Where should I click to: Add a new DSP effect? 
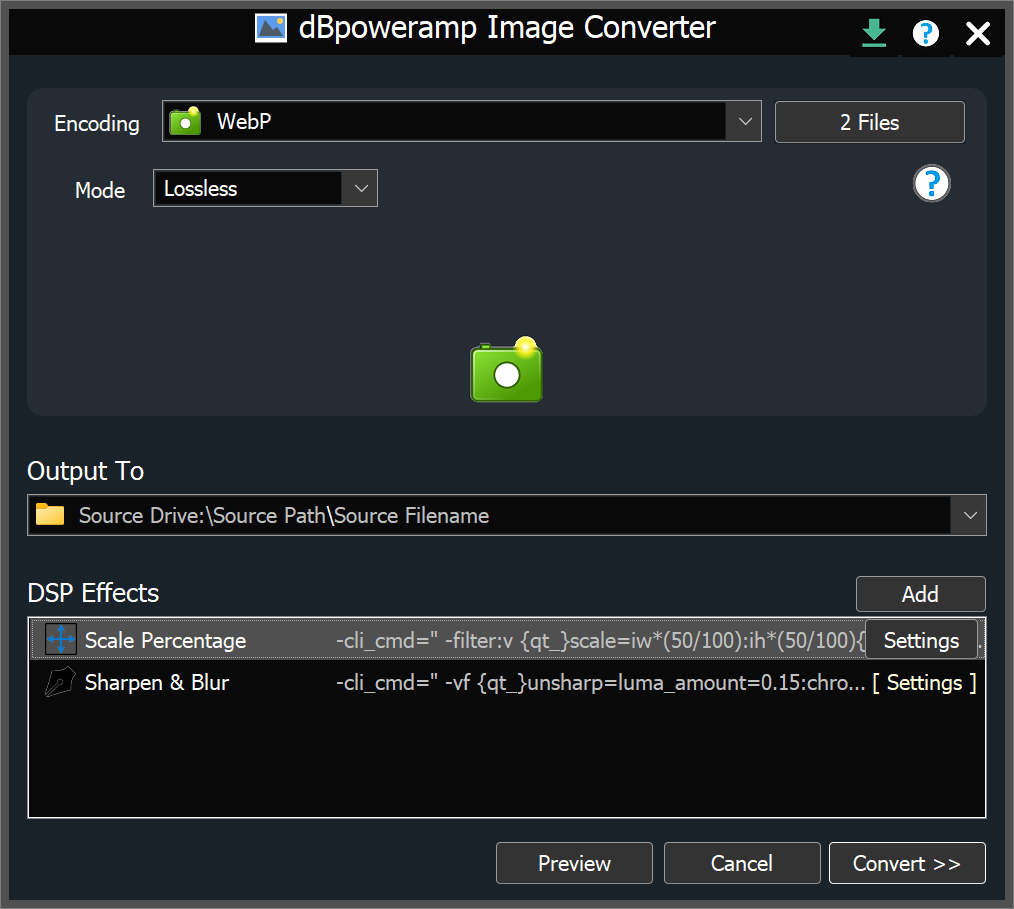tap(920, 594)
